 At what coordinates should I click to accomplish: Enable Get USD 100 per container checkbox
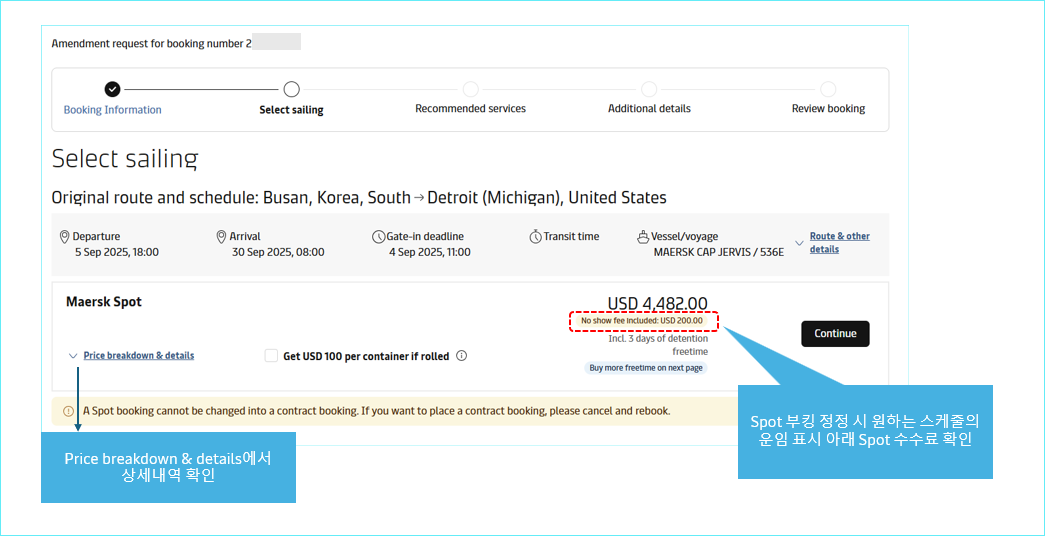271,356
